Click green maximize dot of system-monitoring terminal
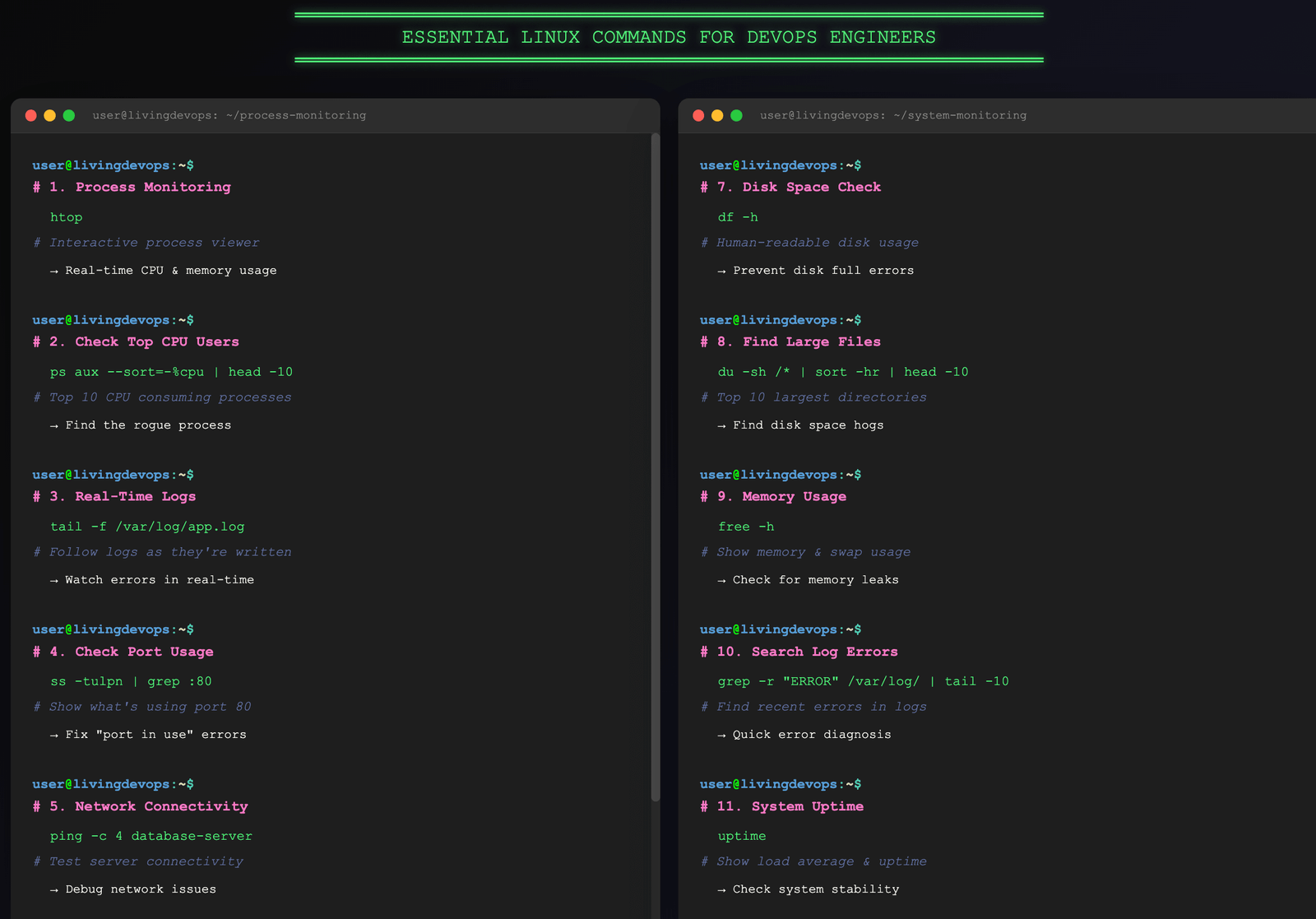 tap(736, 115)
